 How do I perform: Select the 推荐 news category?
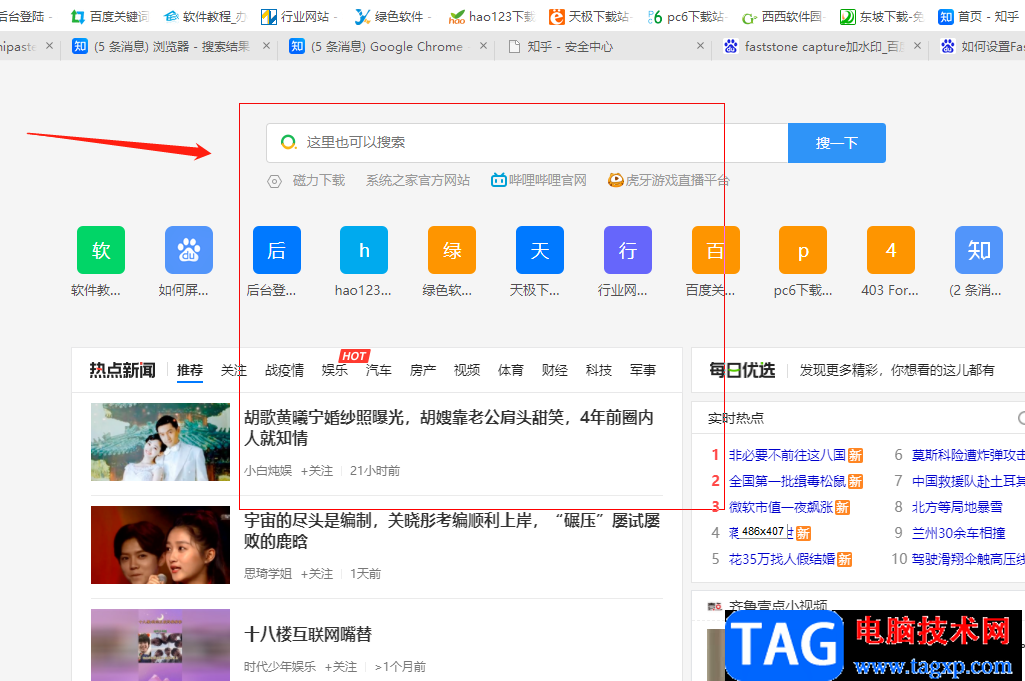click(190, 371)
